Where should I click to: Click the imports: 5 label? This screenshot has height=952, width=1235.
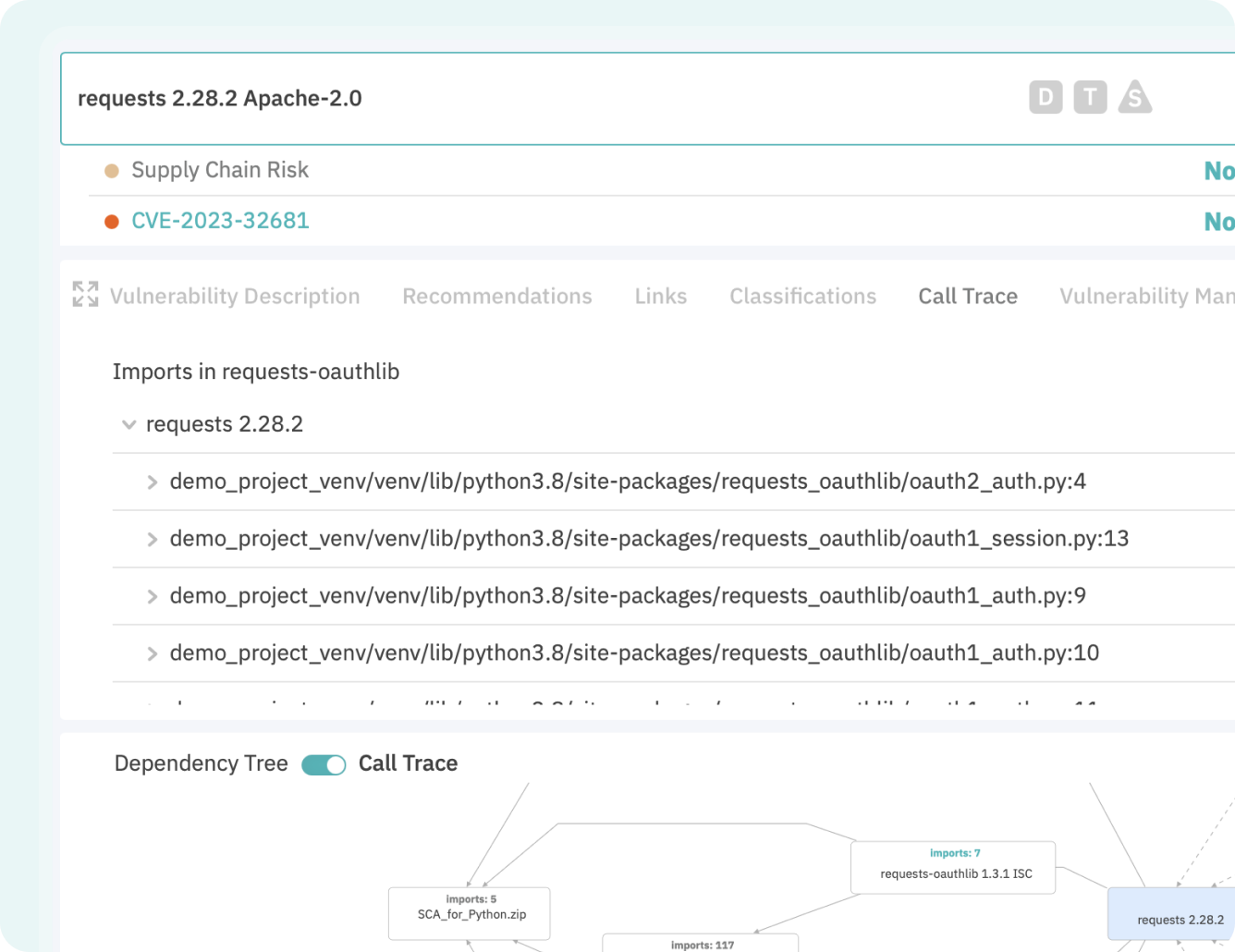(x=471, y=899)
